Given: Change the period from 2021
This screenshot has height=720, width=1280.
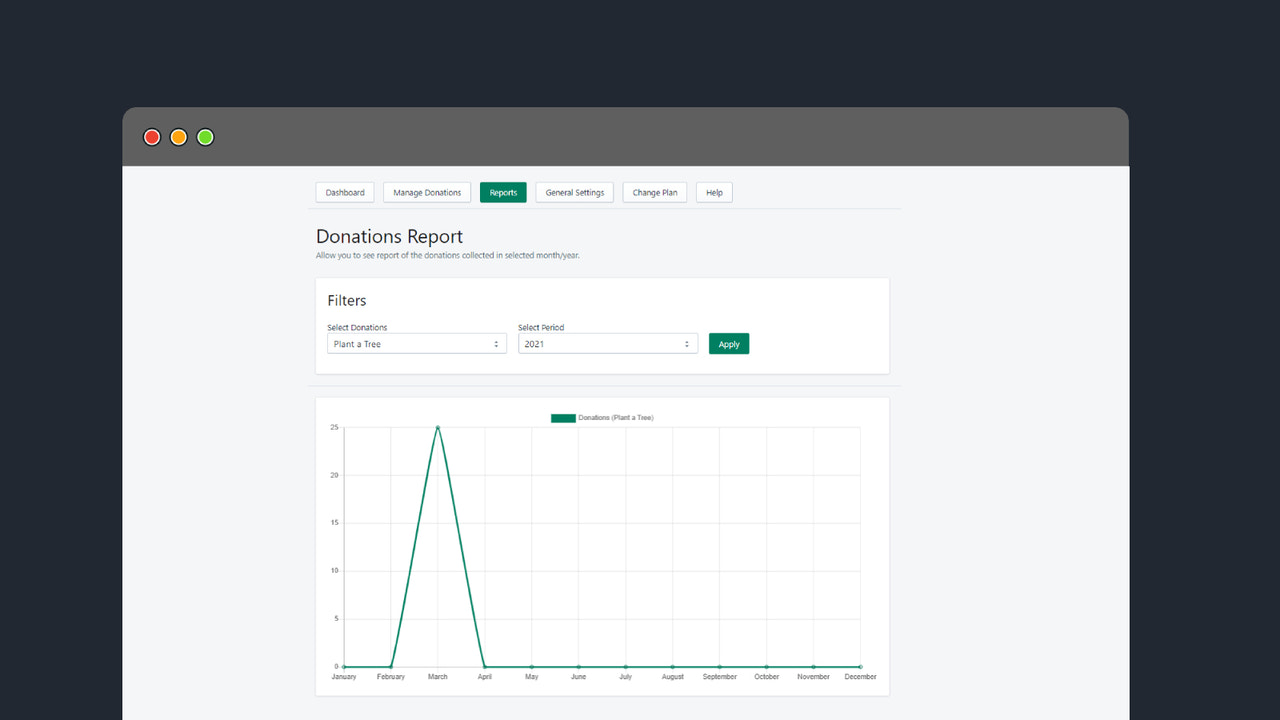Looking at the screenshot, I should pyautogui.click(x=688, y=343).
